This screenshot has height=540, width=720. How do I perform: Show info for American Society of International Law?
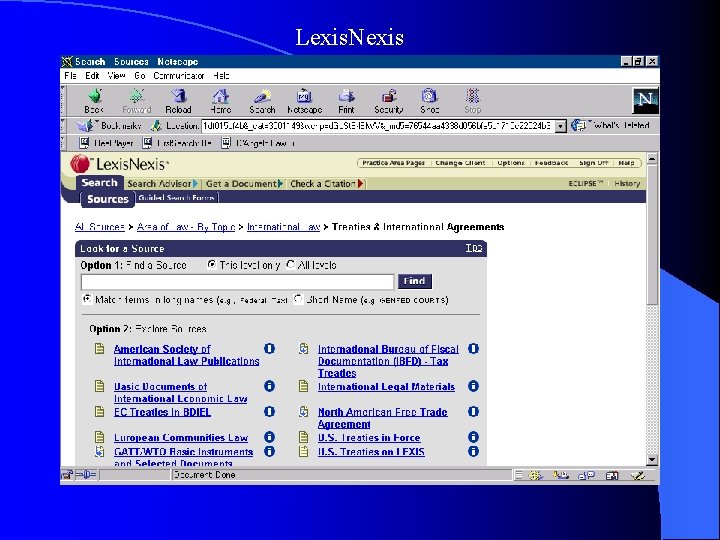pyautogui.click(x=270, y=349)
